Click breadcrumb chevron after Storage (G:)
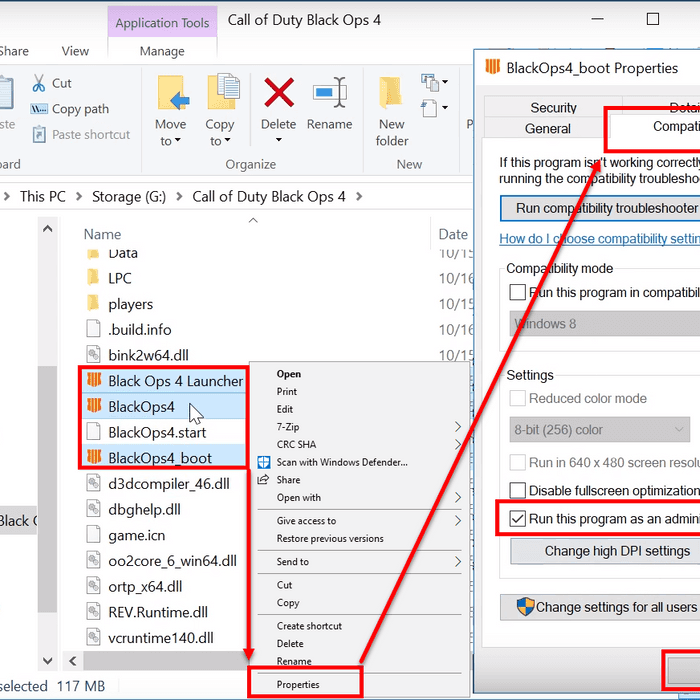This screenshot has width=700, height=700. point(179,196)
